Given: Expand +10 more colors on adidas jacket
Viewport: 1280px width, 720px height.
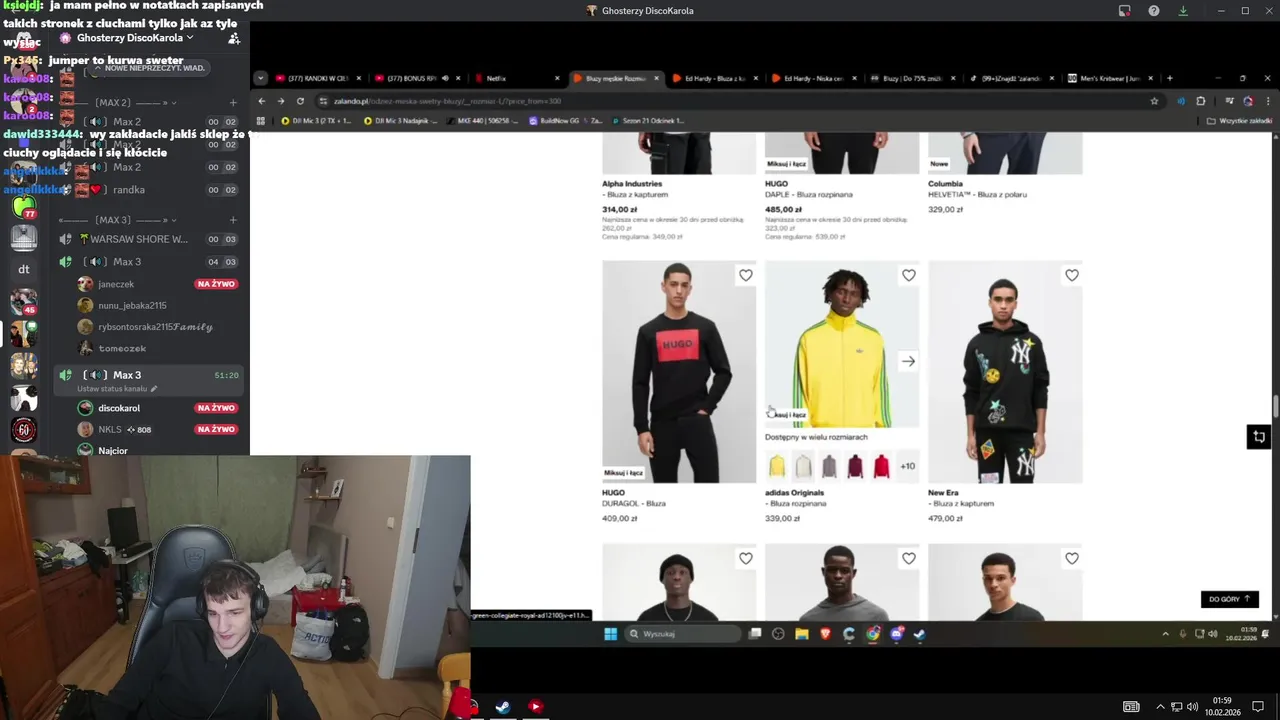Looking at the screenshot, I should (908, 466).
